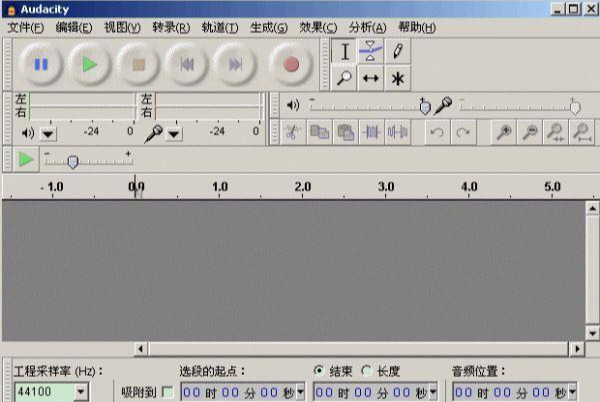Click the audio position time field
Image resolution: width=600 pixels, height=402 pixels.
(x=515, y=392)
